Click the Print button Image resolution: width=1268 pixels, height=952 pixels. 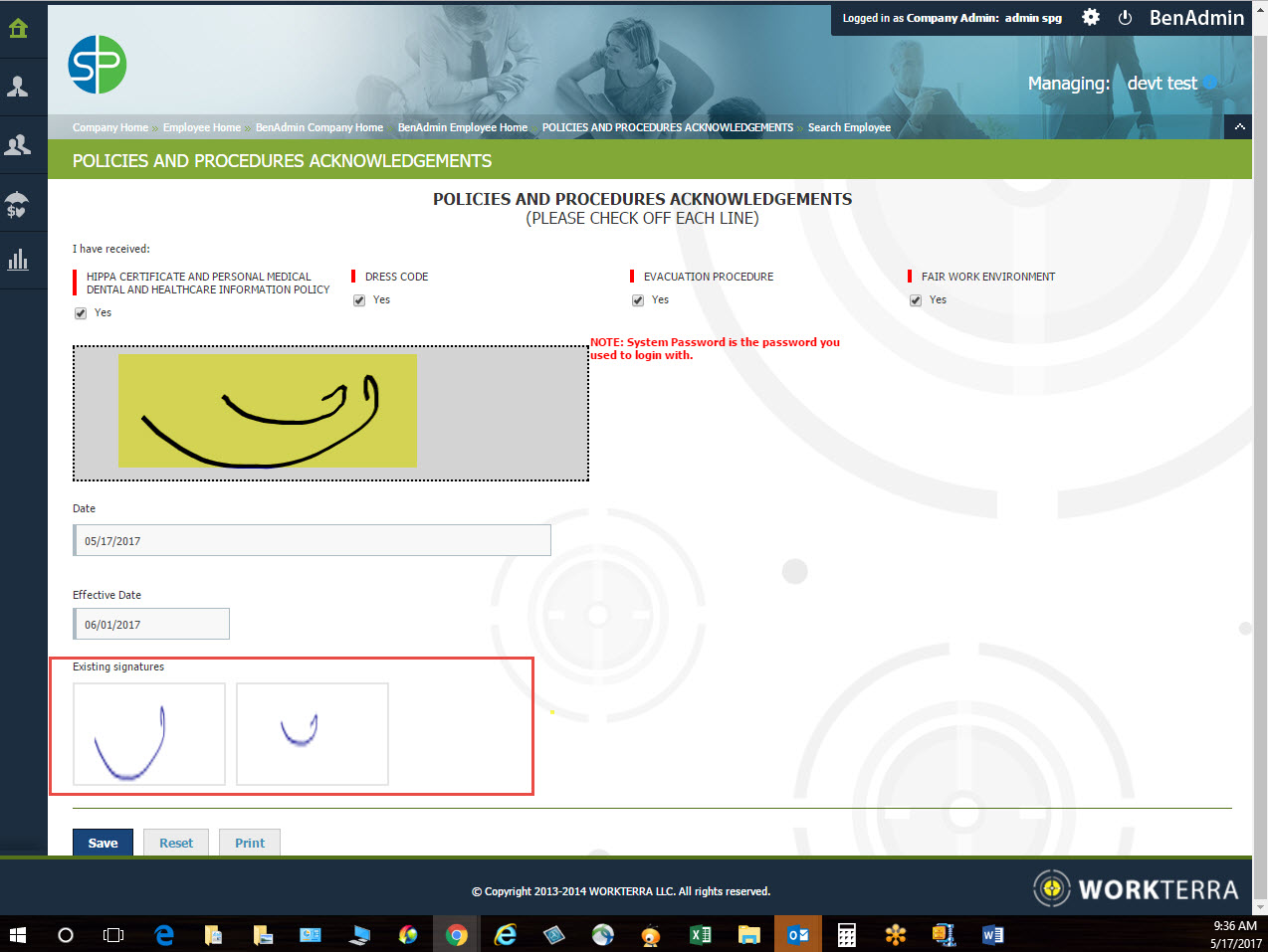point(250,843)
